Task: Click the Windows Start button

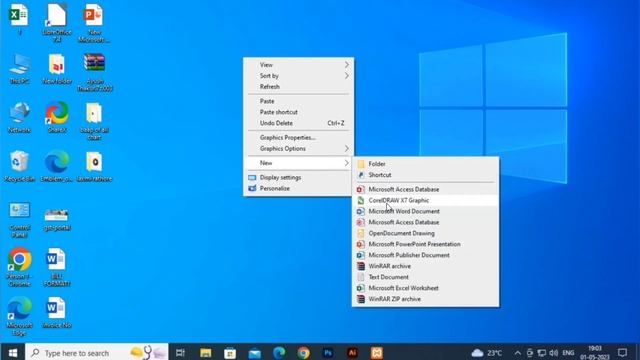Action: tap(13, 352)
